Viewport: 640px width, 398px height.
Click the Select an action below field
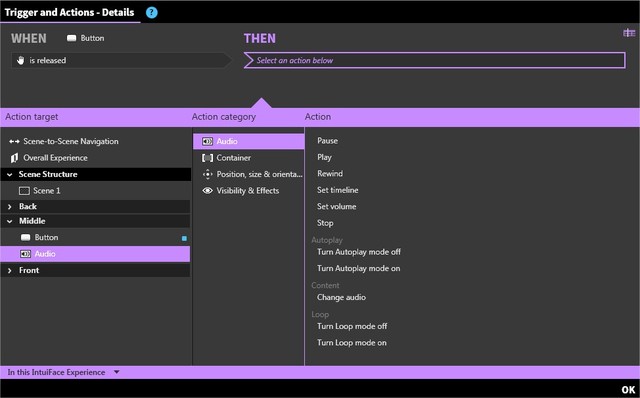point(434,60)
